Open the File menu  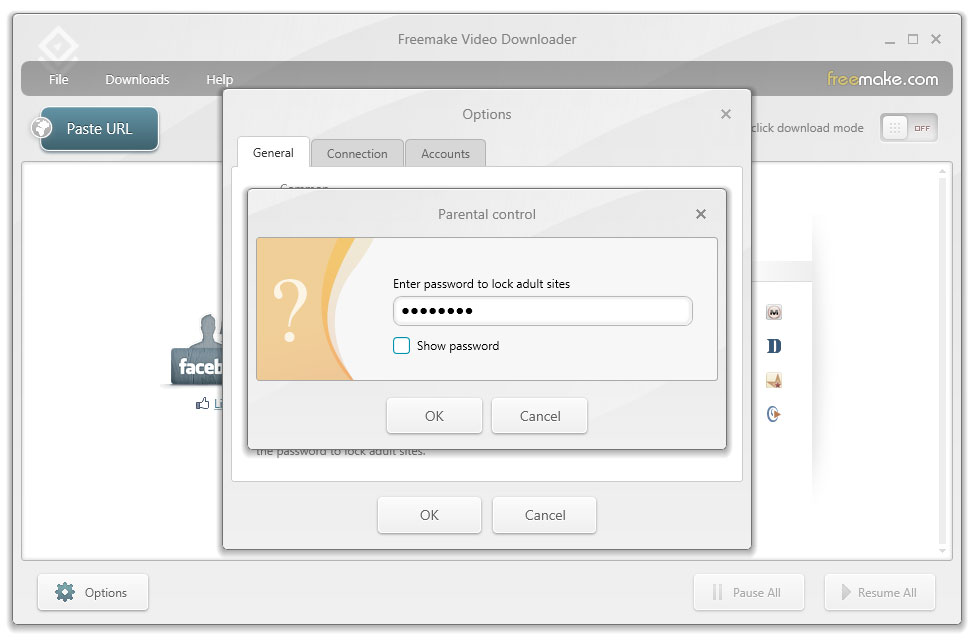point(59,79)
